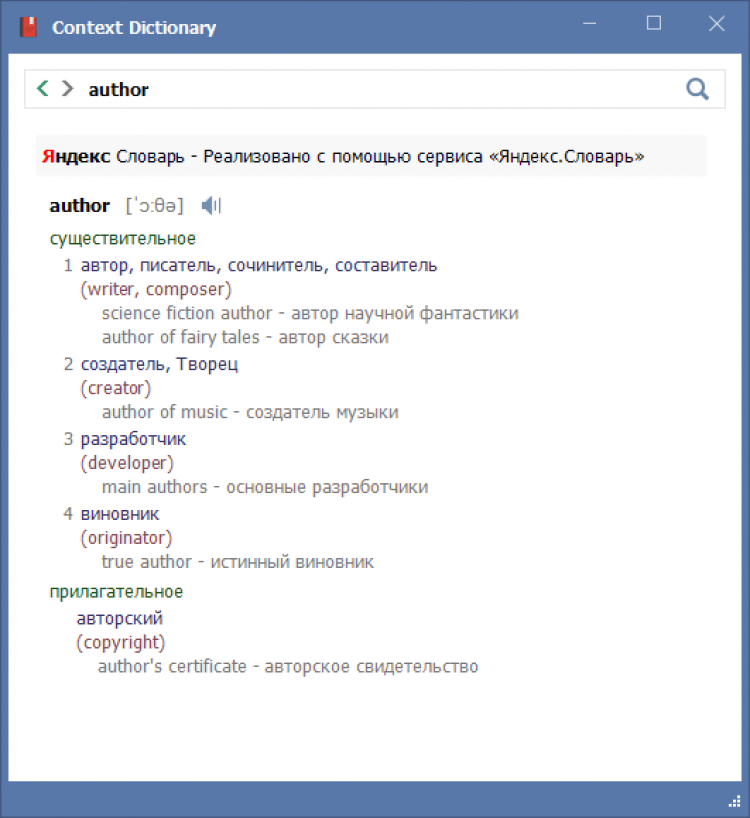Click the magnifier search icon
The image size is (750, 818).
point(697,89)
